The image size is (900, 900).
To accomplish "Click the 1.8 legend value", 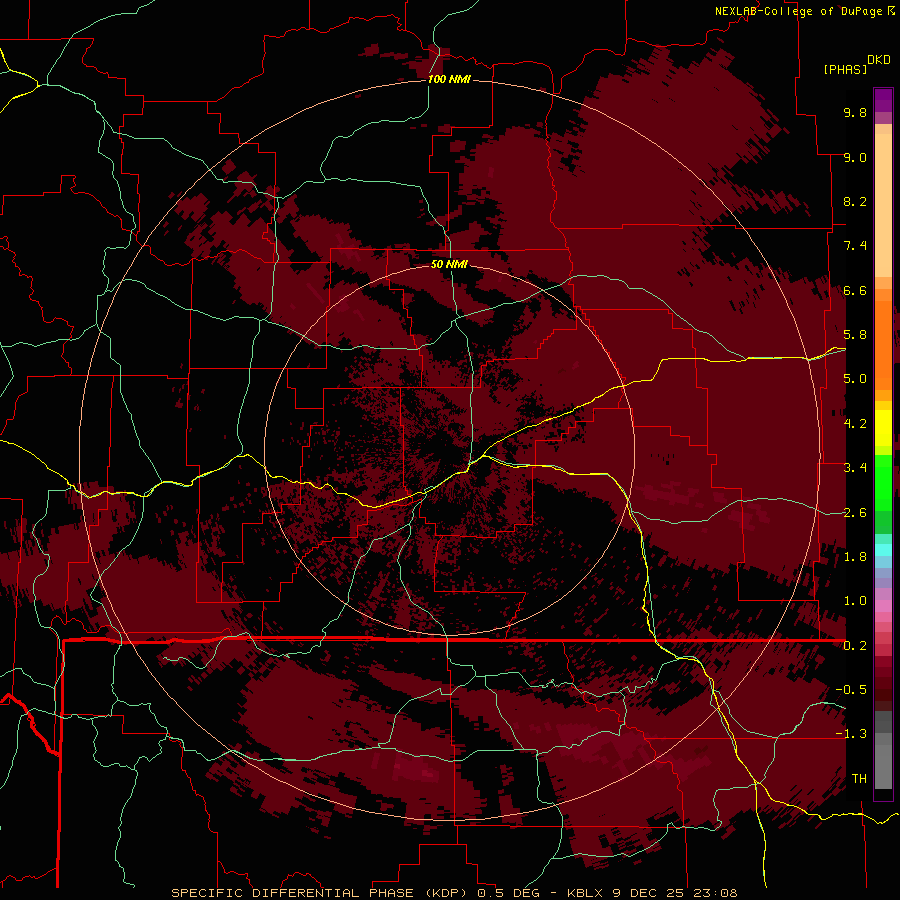I will 855,557.
